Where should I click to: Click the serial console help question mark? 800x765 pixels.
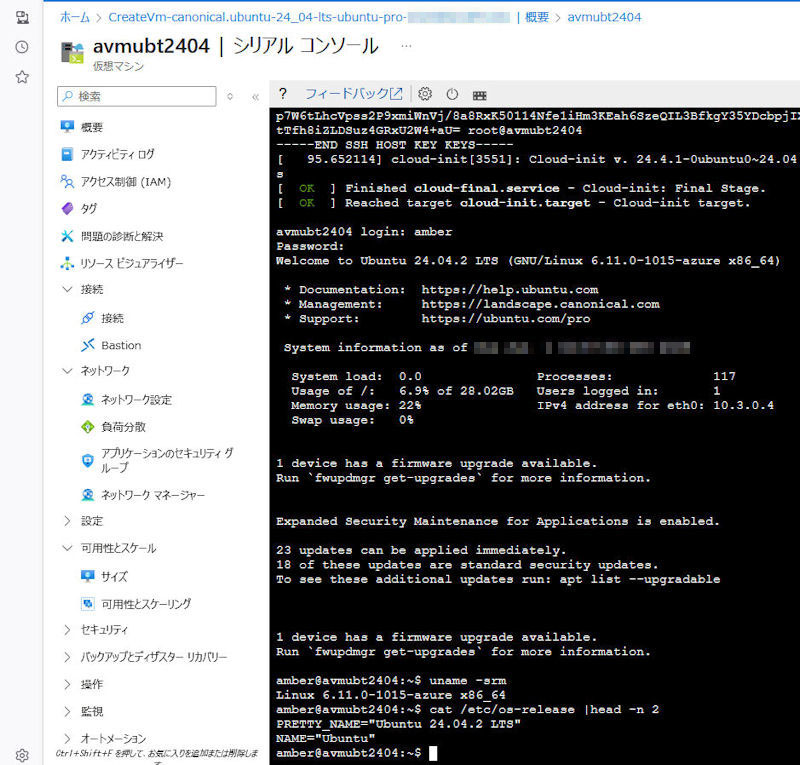[283, 94]
